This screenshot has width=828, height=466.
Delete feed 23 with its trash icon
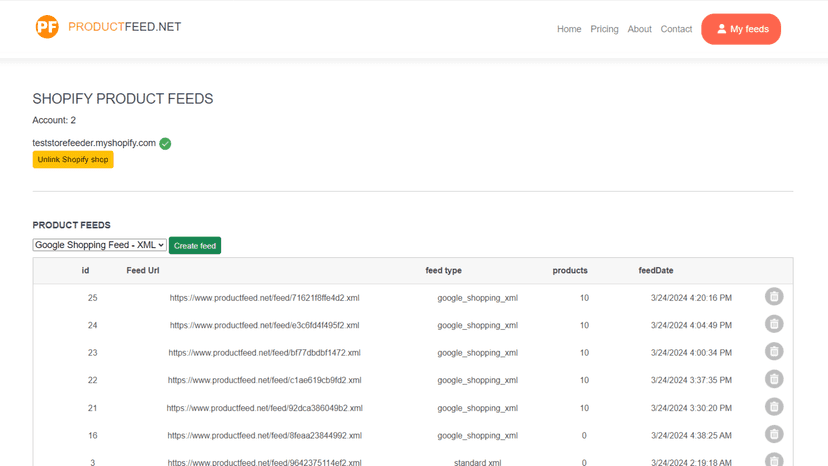click(774, 352)
